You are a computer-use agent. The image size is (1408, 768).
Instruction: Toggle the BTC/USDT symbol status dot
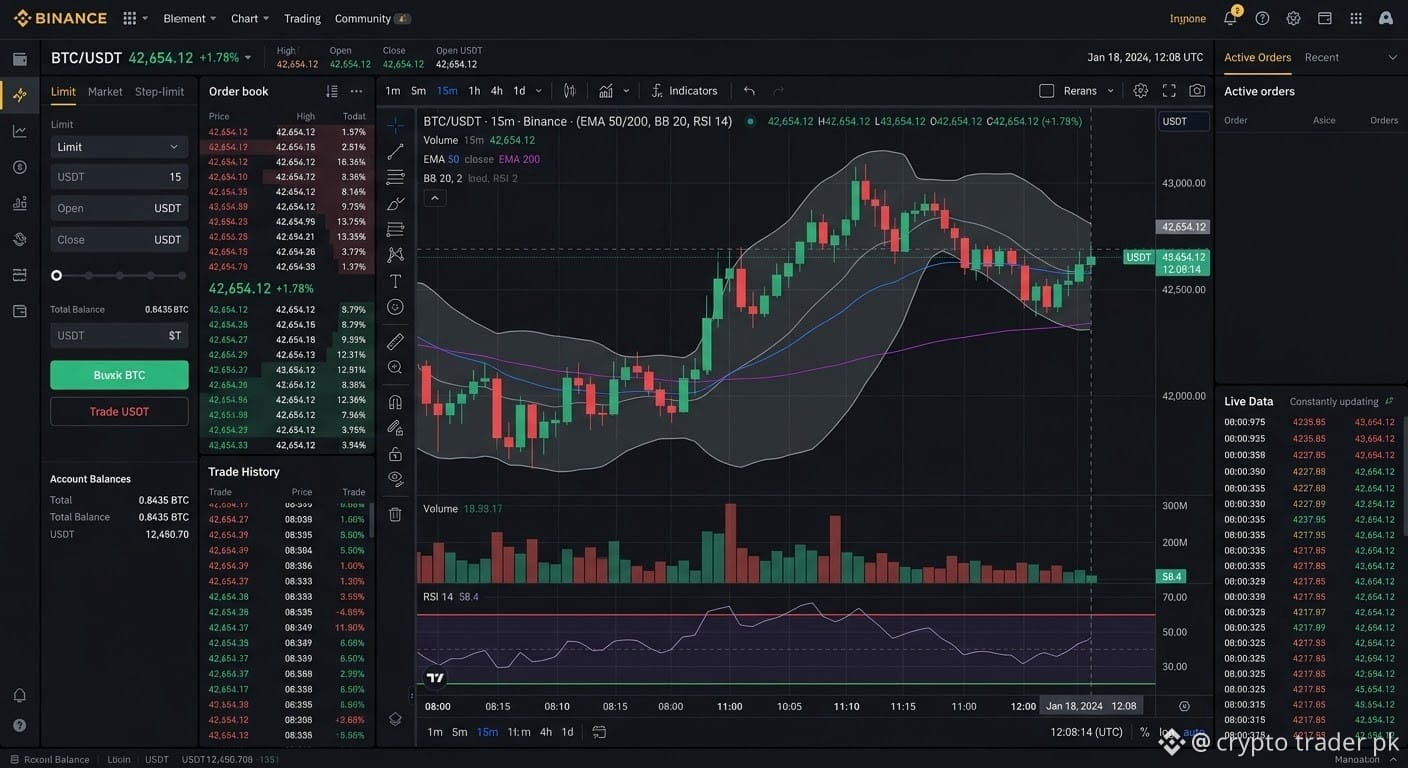point(751,121)
